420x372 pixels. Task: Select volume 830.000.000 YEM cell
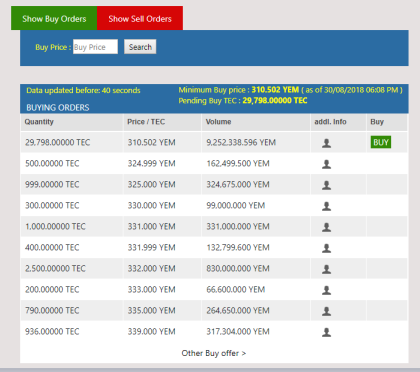[256, 268]
